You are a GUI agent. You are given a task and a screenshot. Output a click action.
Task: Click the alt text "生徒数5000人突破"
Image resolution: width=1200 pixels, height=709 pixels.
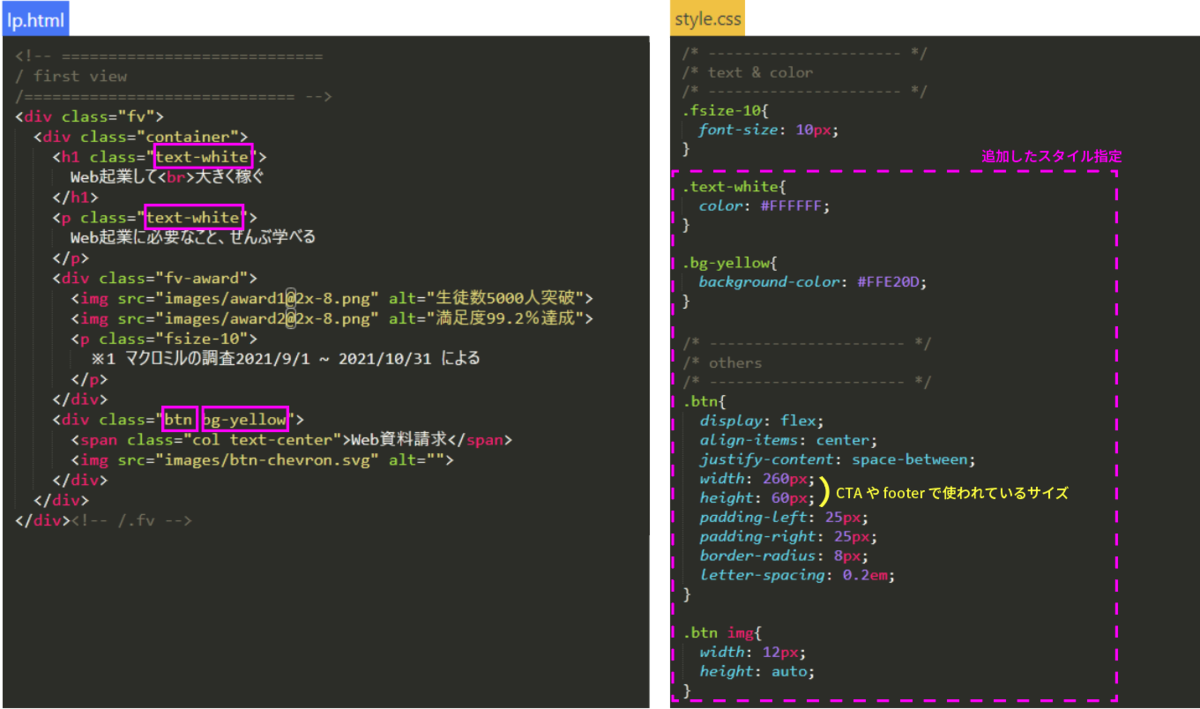(x=503, y=298)
